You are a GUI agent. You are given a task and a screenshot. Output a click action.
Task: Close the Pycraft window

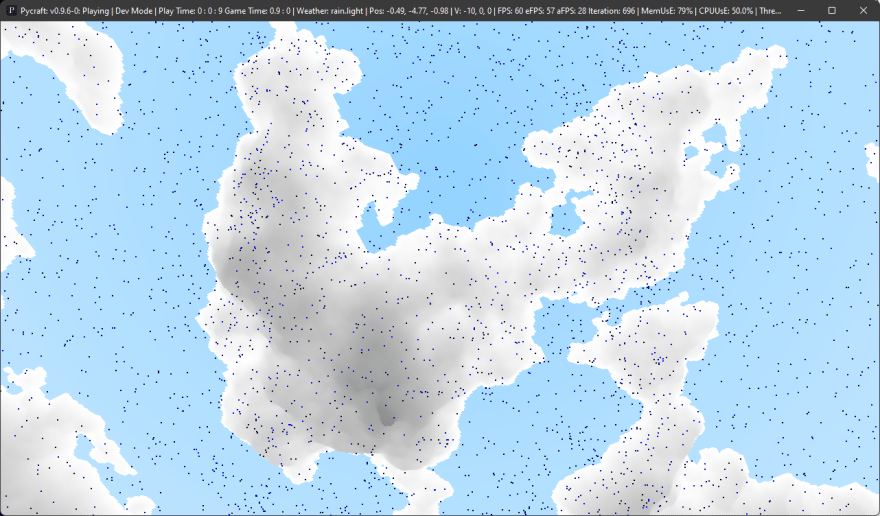[x=863, y=11]
